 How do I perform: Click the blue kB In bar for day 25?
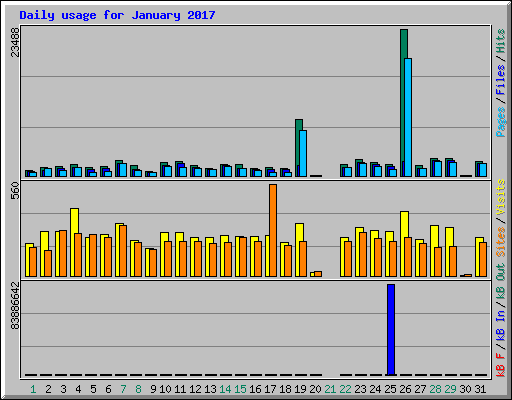pyautogui.click(x=391, y=330)
